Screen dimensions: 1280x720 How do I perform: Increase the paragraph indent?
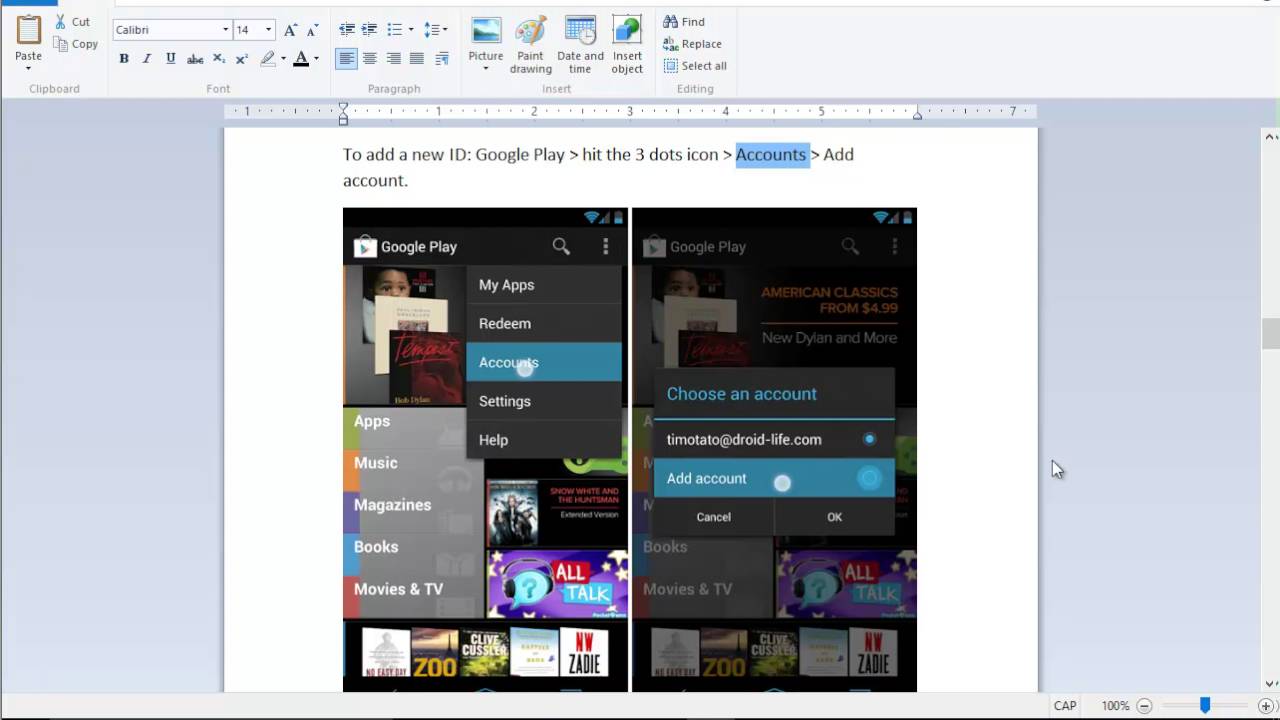pos(370,30)
